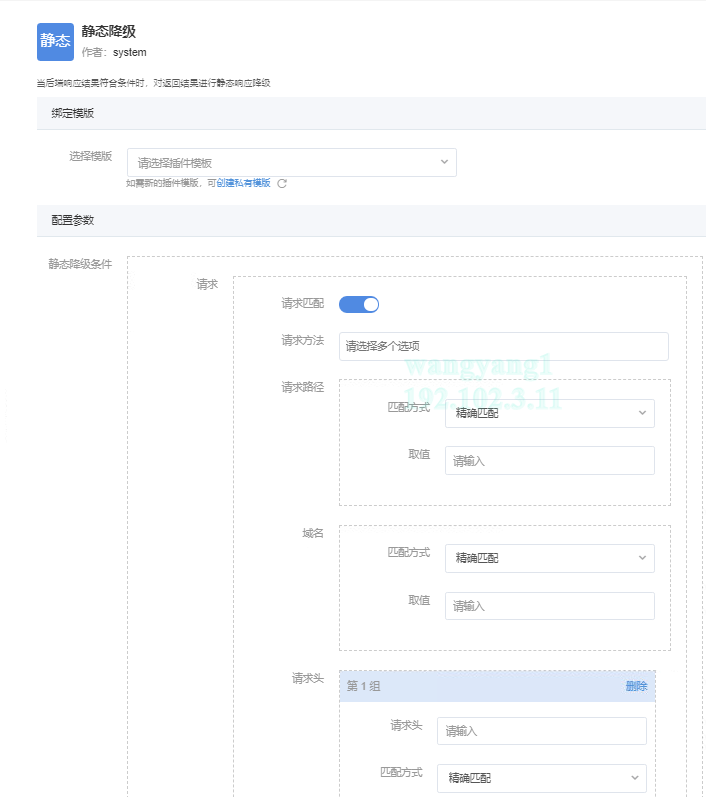Click the blue 静态 plugin logo icon
706x797 pixels.
[x=55, y=41]
